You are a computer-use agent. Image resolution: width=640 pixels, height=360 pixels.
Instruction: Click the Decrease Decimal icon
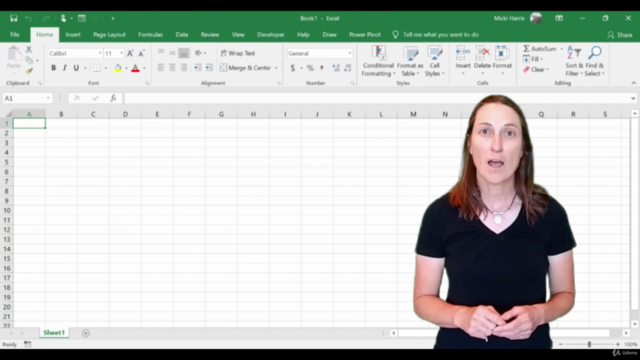tap(348, 68)
